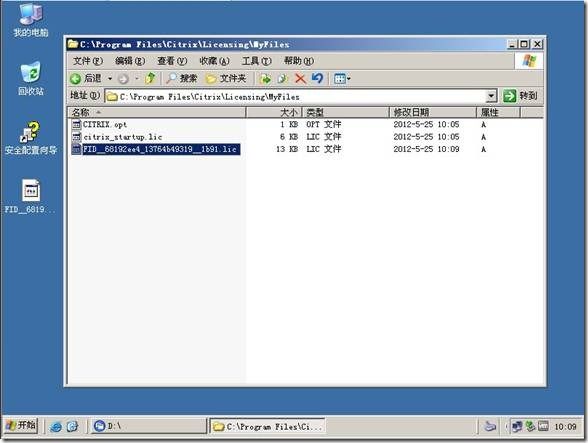Click the address bar path field
Viewport: 588px width, 443px height.
click(x=296, y=96)
